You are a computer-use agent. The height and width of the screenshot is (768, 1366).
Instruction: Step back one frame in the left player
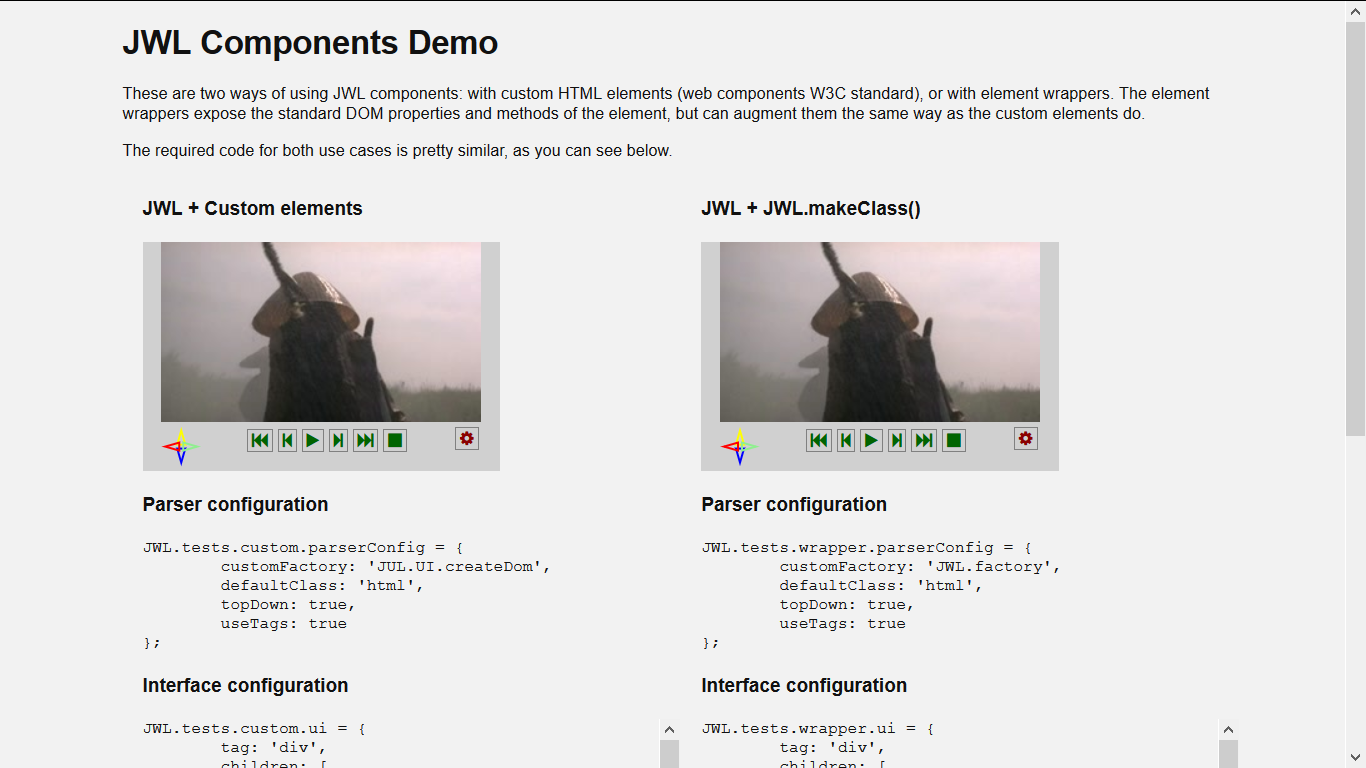point(287,439)
